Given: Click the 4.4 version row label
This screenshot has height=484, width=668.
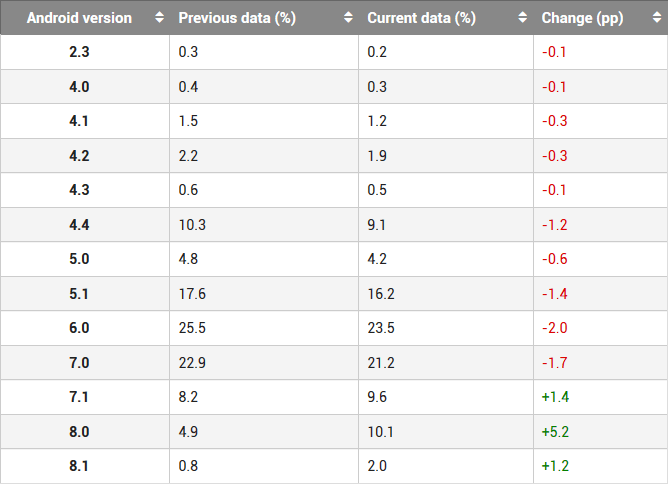Looking at the screenshot, I should point(79,225).
